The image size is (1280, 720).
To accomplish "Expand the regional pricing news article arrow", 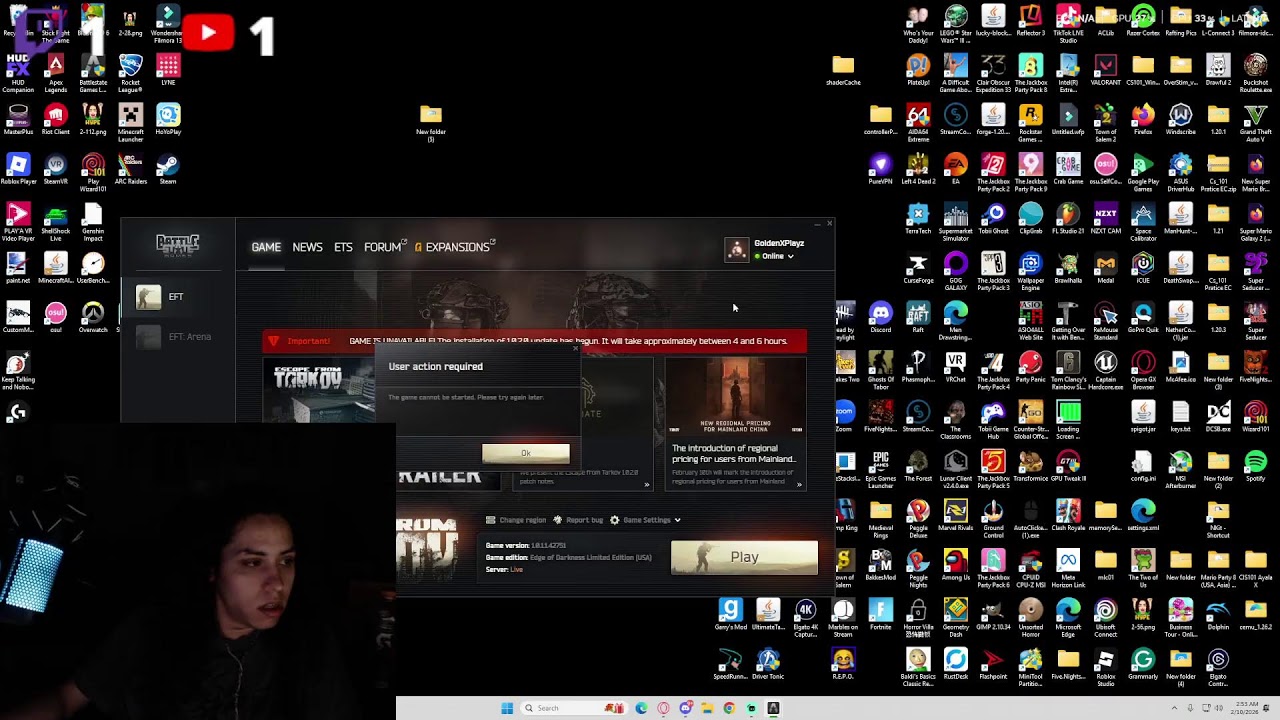I will 799,485.
